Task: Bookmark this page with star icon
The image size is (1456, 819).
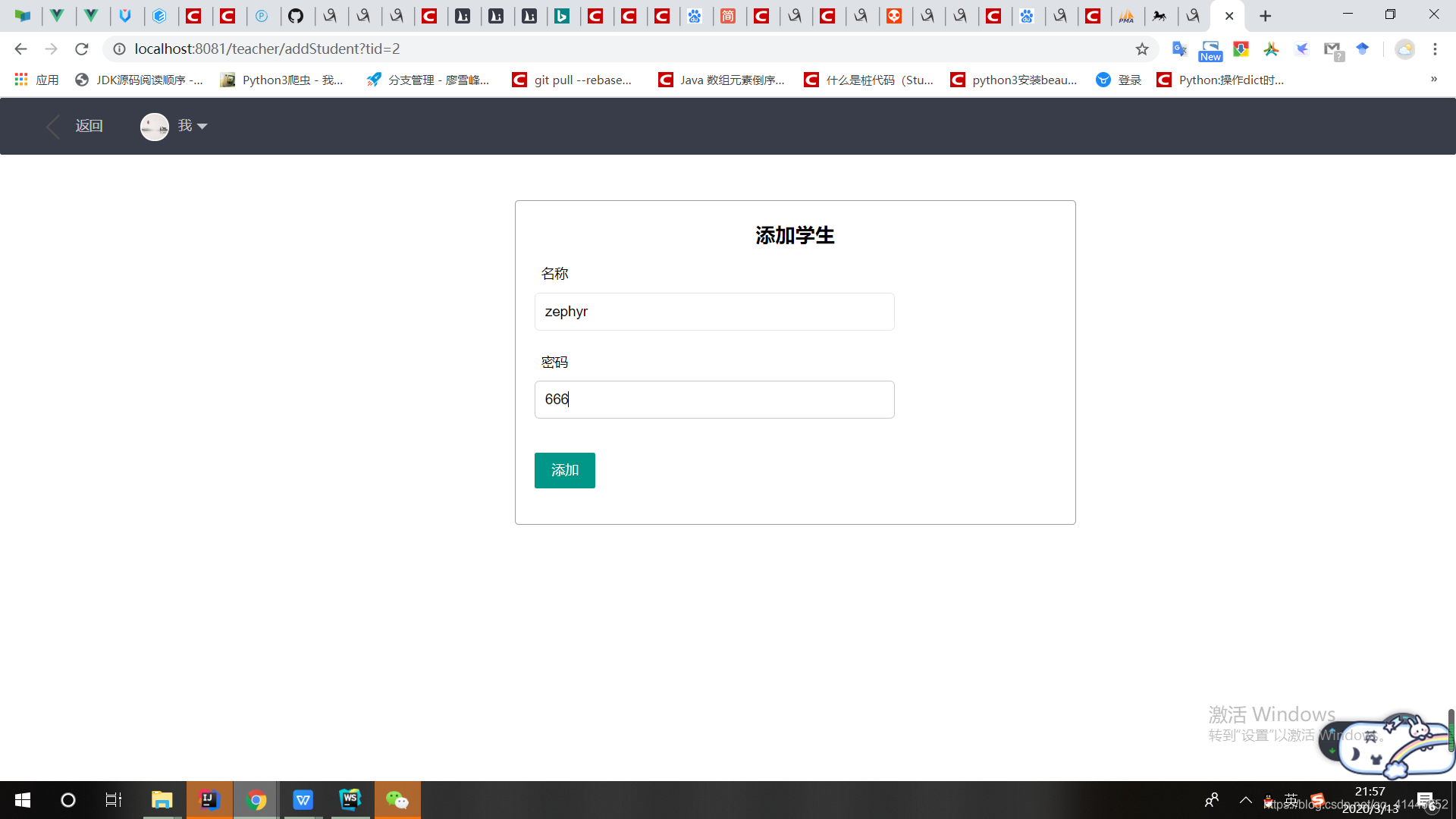Action: click(1142, 49)
